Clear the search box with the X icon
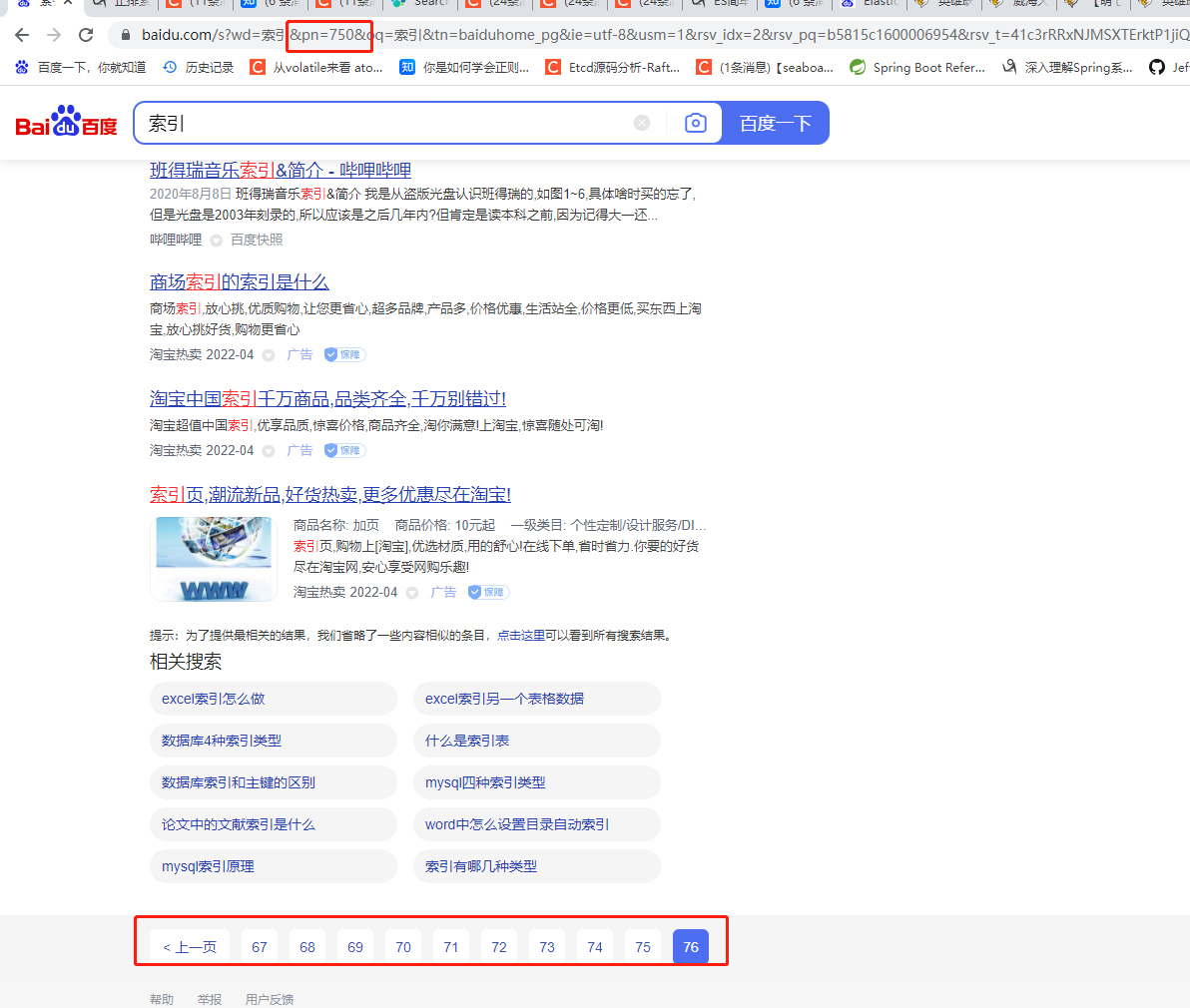 pyautogui.click(x=642, y=123)
